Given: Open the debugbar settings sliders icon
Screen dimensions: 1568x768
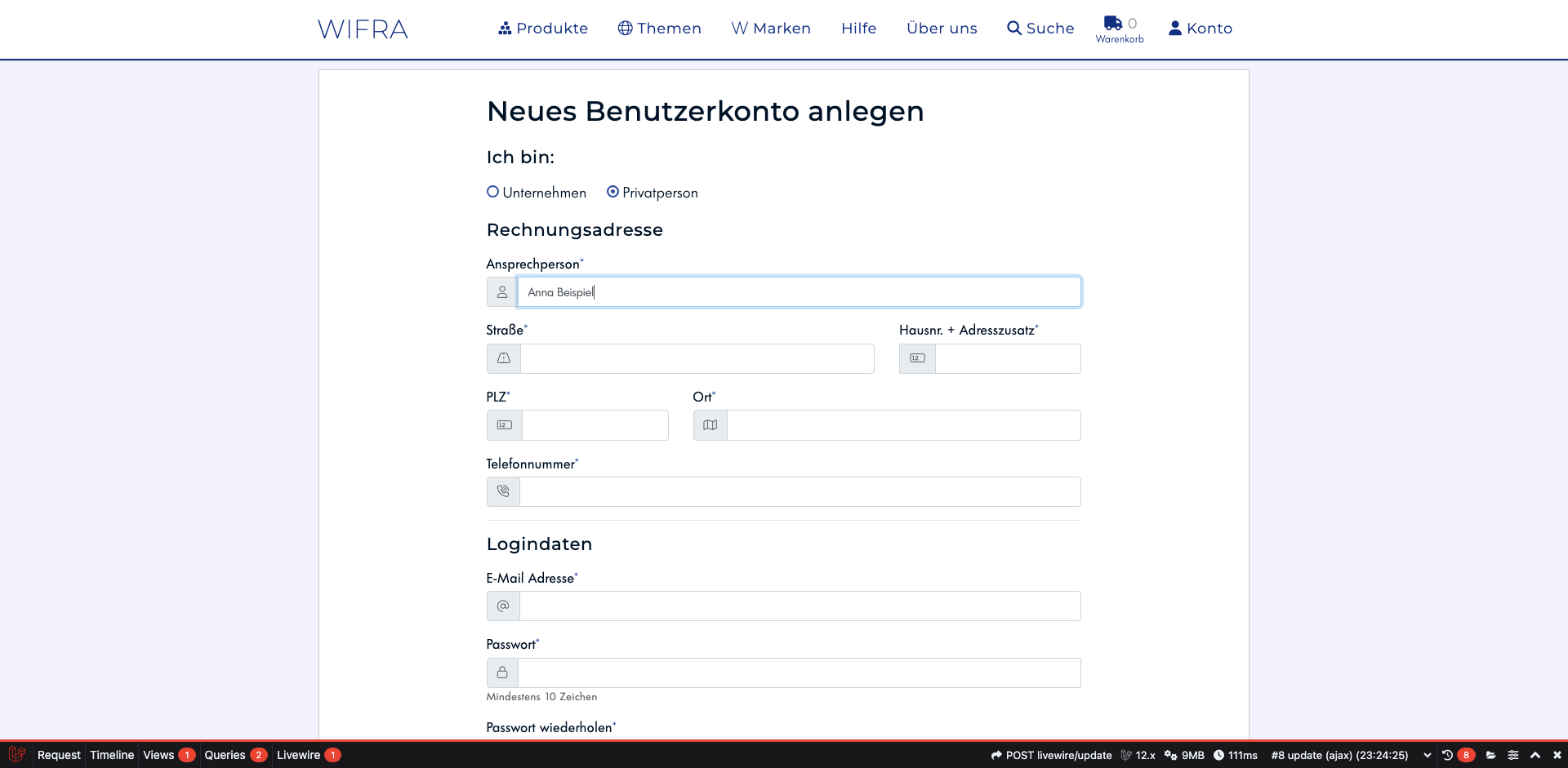Looking at the screenshot, I should (x=1514, y=755).
